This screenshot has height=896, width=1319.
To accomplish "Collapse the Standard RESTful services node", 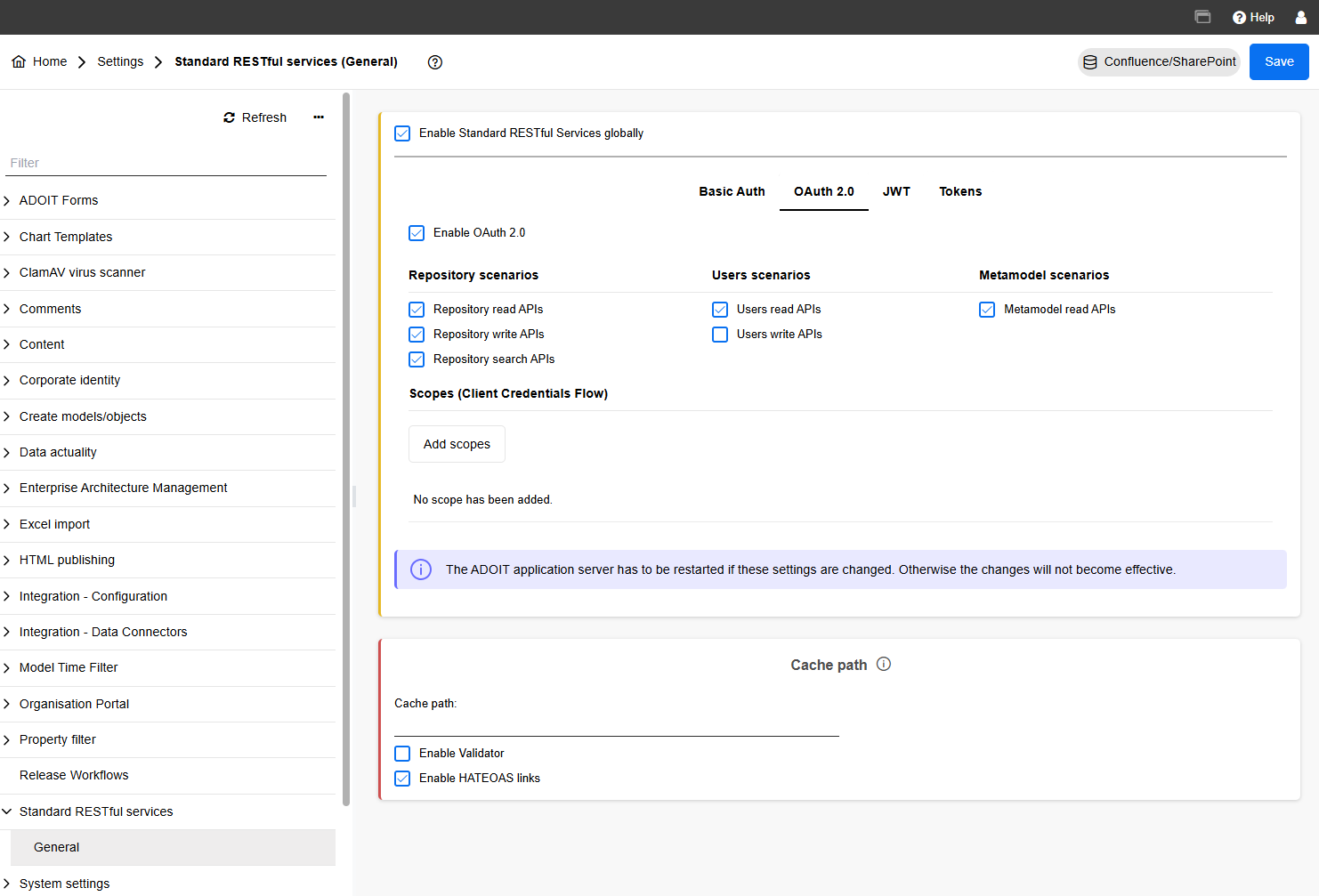I will coord(7,811).
